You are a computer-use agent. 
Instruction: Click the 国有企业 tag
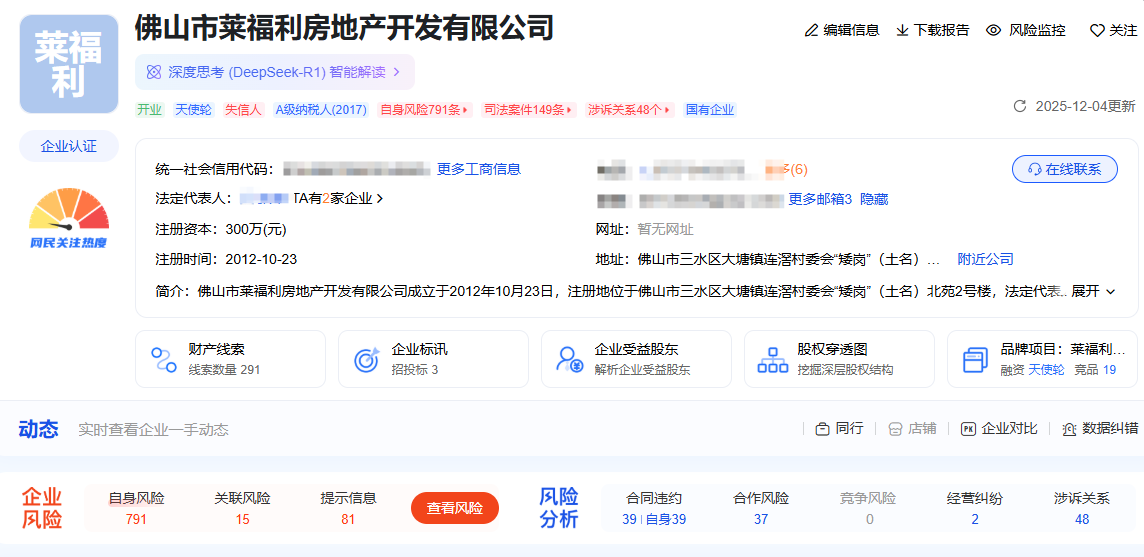click(710, 110)
